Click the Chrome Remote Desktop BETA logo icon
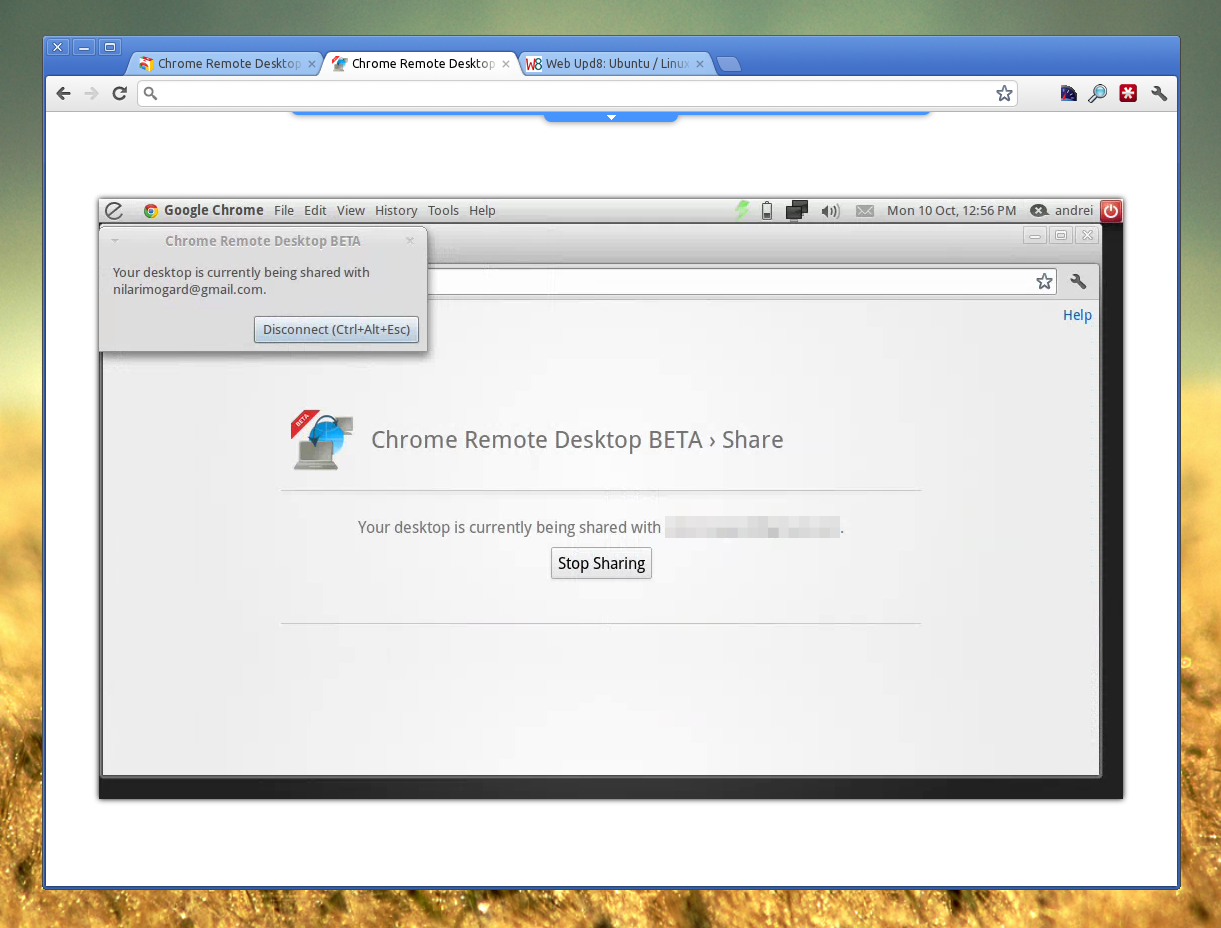This screenshot has height=928, width=1221. pyautogui.click(x=322, y=439)
